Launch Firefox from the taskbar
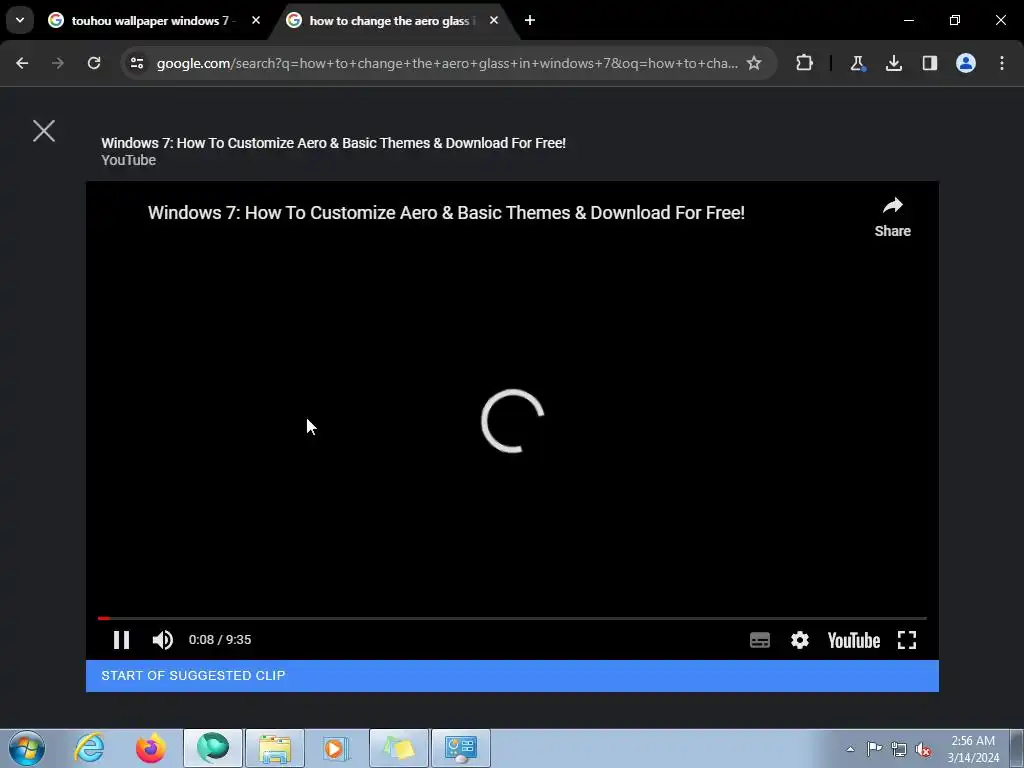The width and height of the screenshot is (1024, 768). (151, 748)
